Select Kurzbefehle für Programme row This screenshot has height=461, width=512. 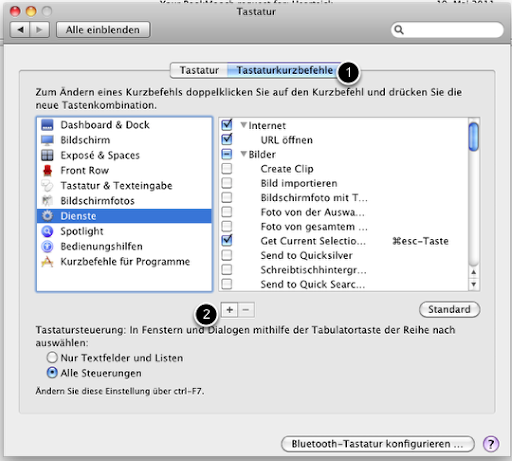click(x=124, y=262)
